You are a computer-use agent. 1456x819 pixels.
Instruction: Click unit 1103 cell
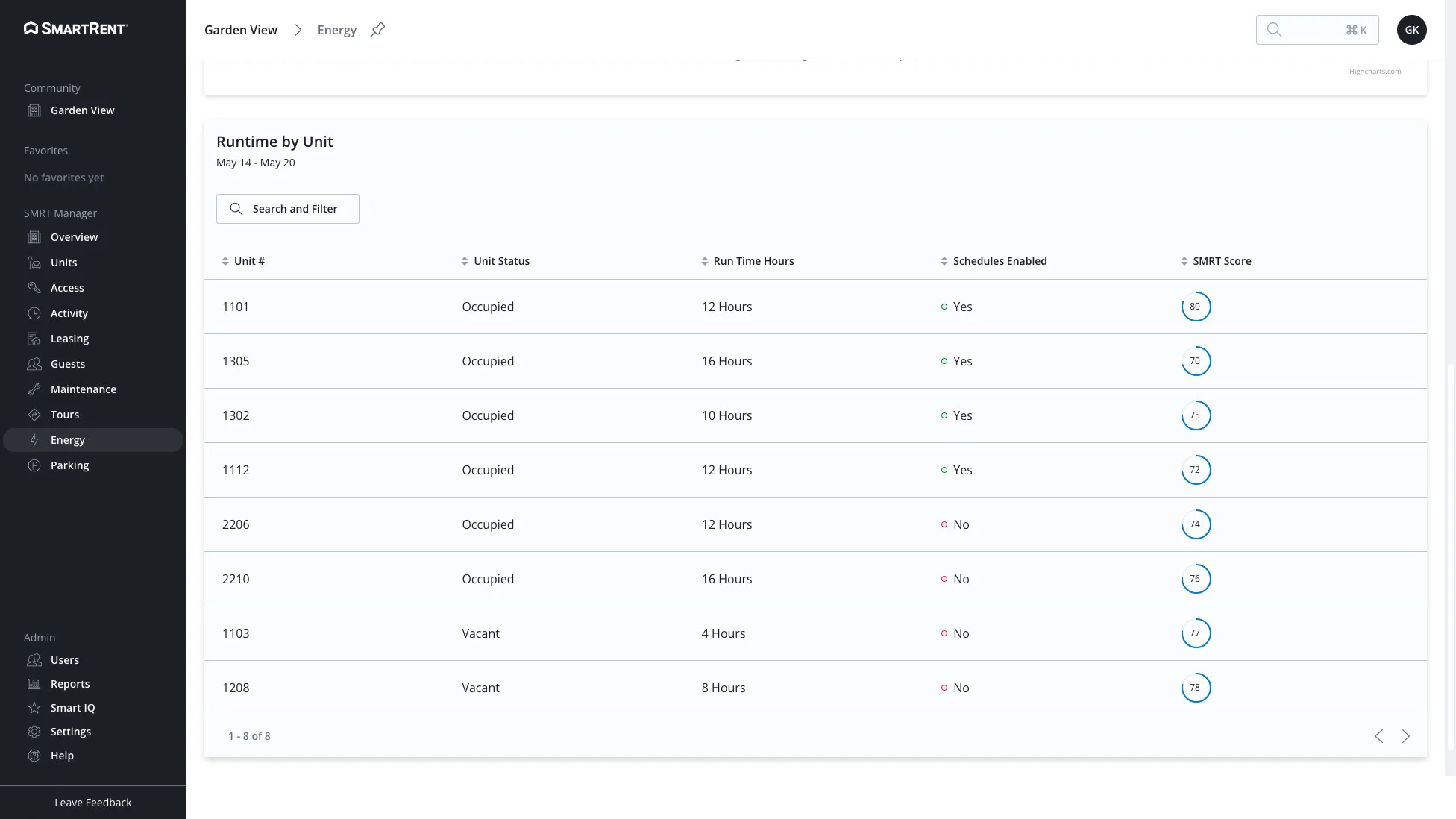(x=236, y=633)
